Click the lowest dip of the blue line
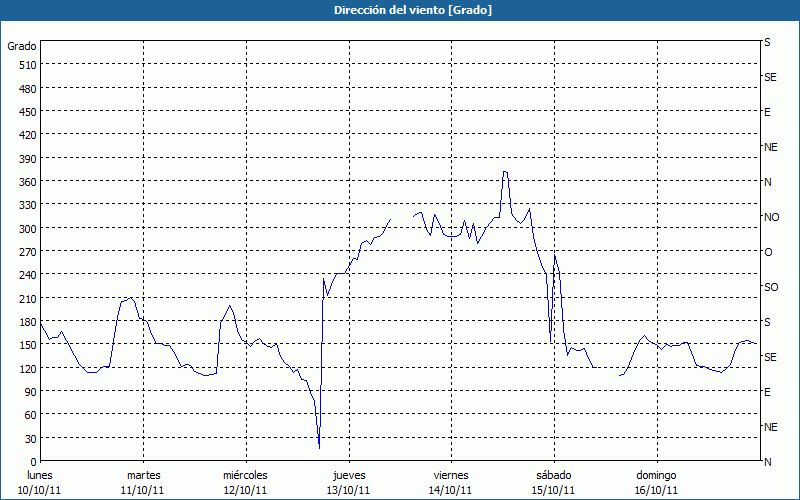 [x=319, y=447]
